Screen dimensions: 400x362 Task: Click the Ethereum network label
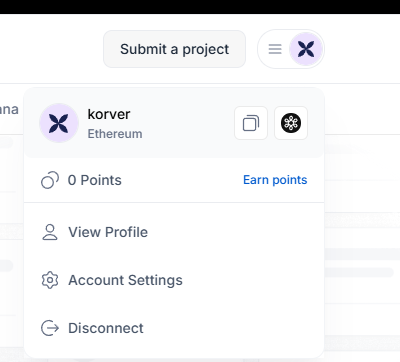(x=115, y=134)
